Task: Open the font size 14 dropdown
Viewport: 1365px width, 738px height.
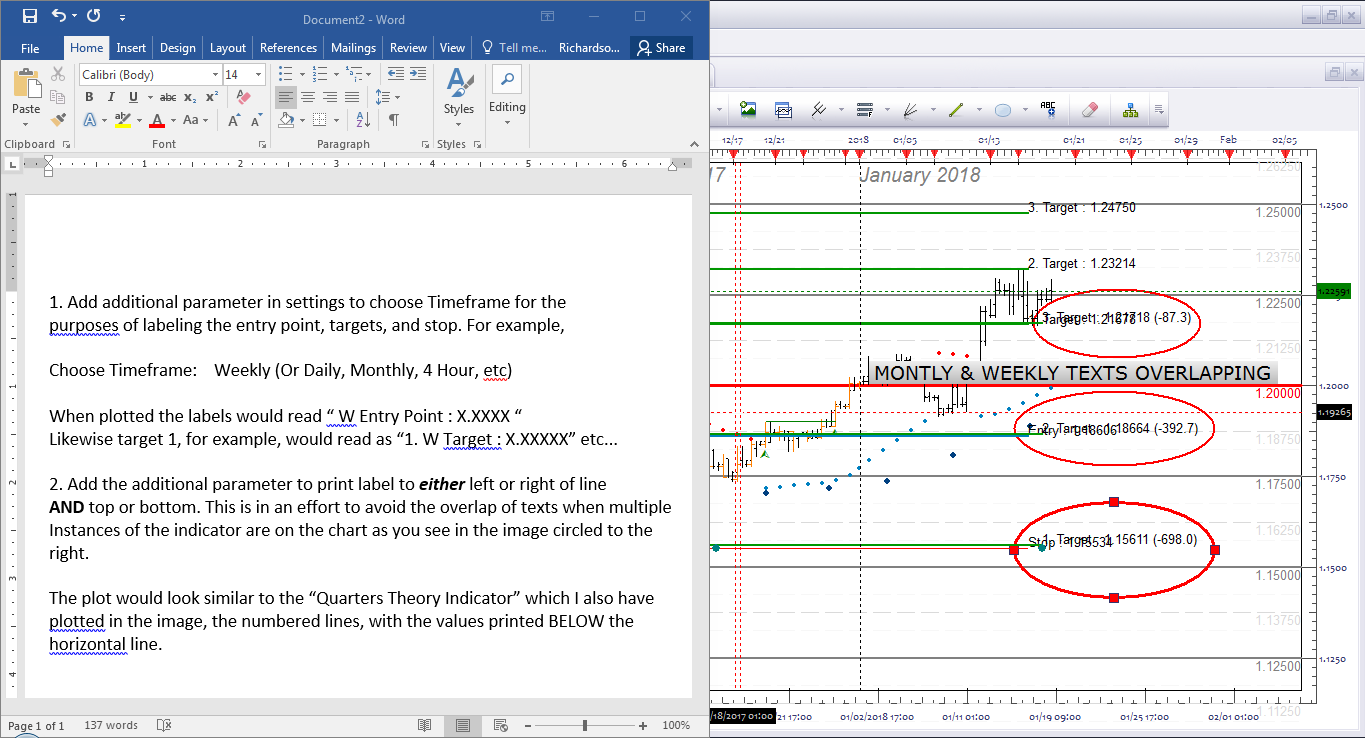Action: pos(244,75)
